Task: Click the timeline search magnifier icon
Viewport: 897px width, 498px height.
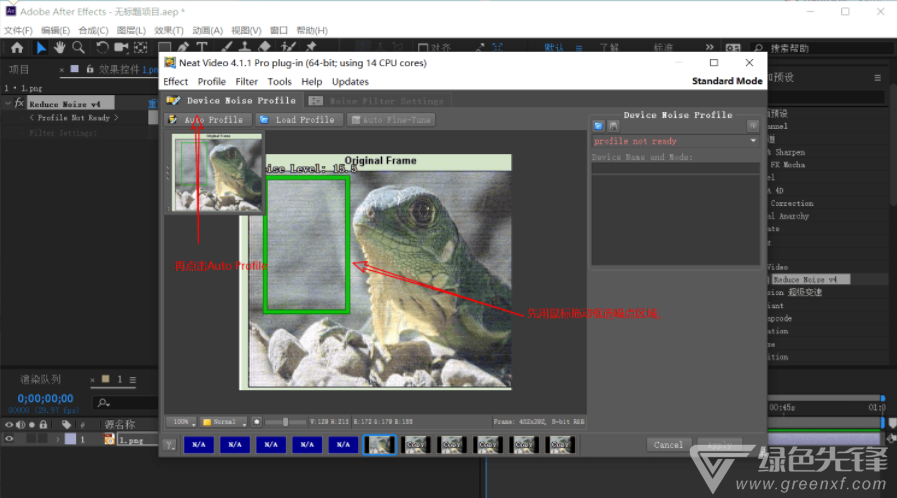Action: [x=103, y=403]
